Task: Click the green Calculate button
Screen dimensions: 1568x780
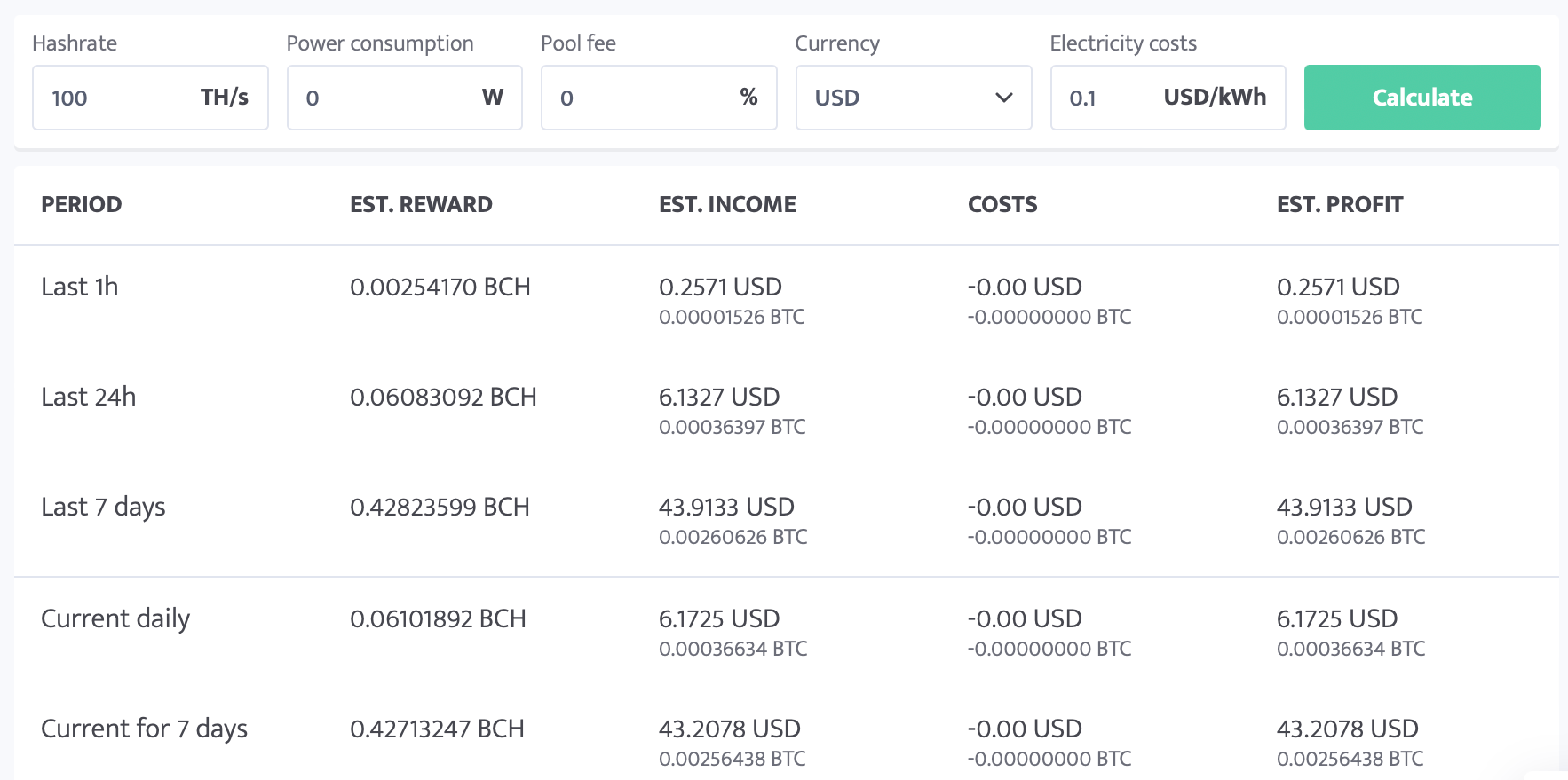Action: [1421, 98]
